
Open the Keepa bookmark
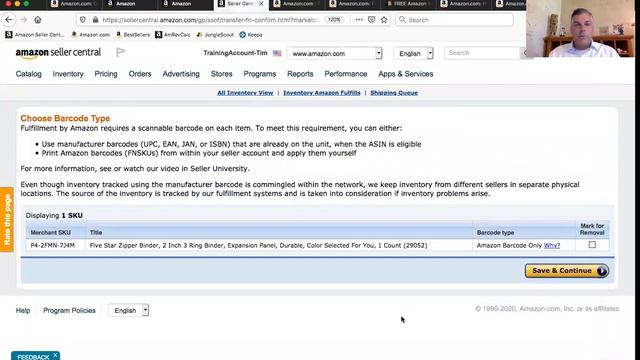(251, 35)
